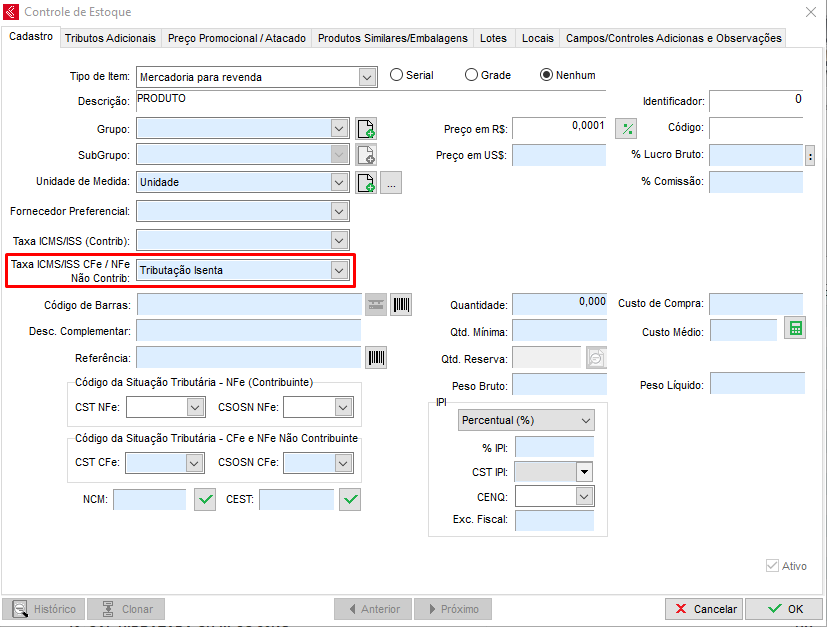Click the barcode icon beside Código de Barras
This screenshot has height=627, width=827.
pyautogui.click(x=401, y=305)
